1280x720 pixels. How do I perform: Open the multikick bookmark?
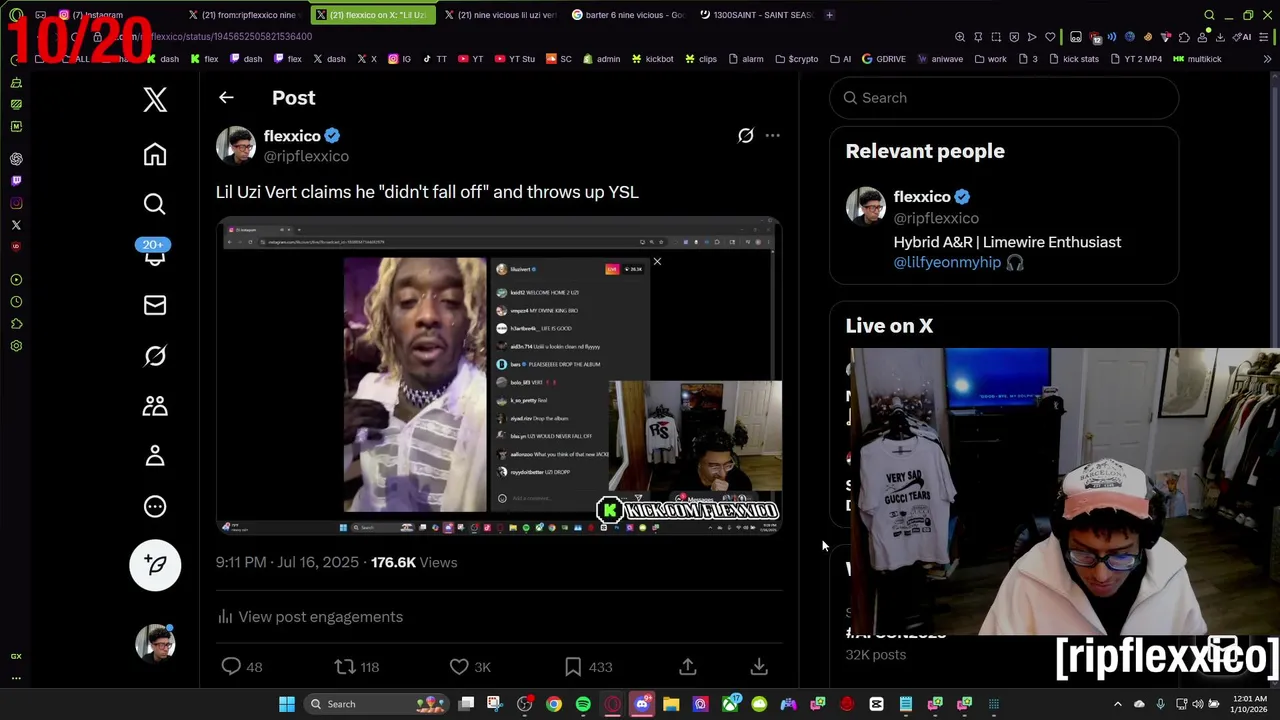pyautogui.click(x=1197, y=59)
